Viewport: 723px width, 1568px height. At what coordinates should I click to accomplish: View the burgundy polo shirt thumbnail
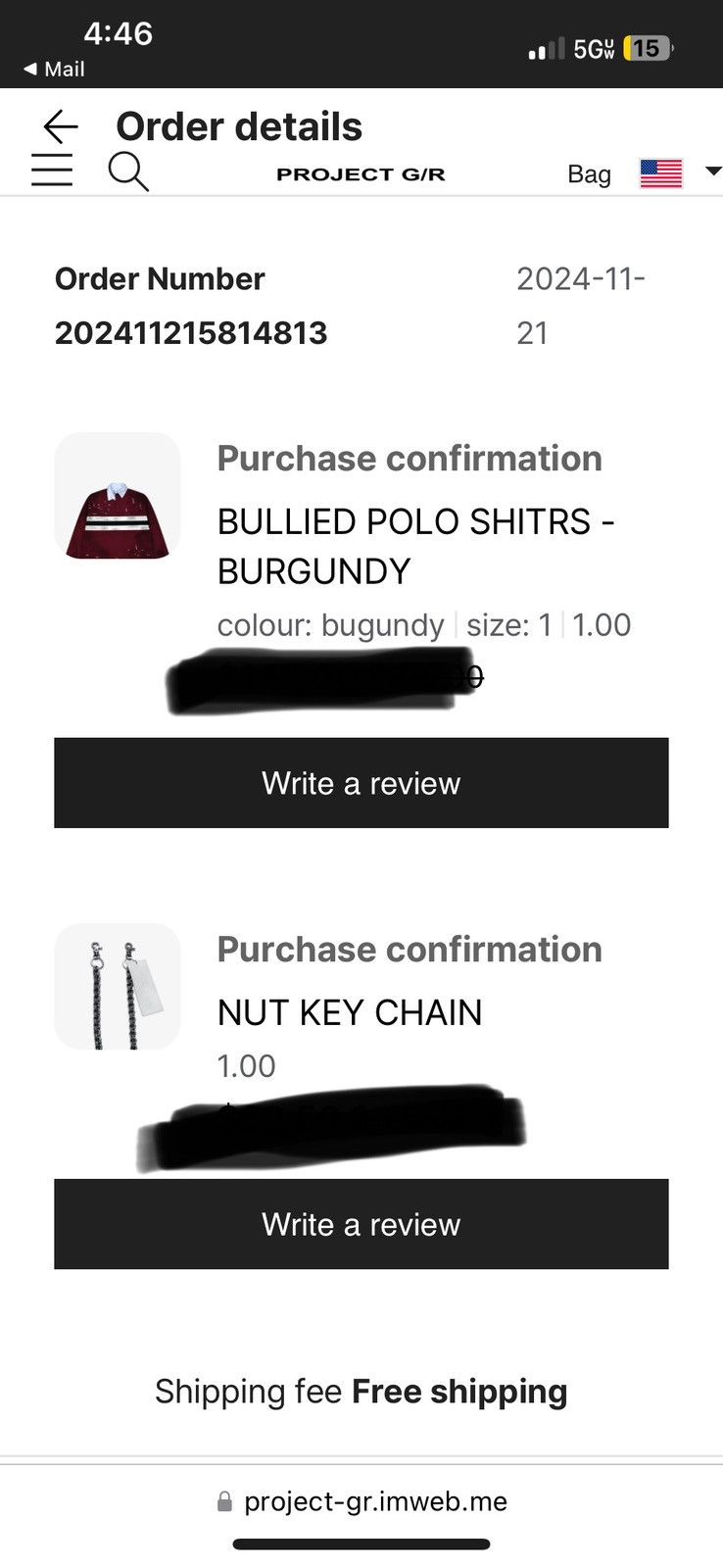[118, 496]
